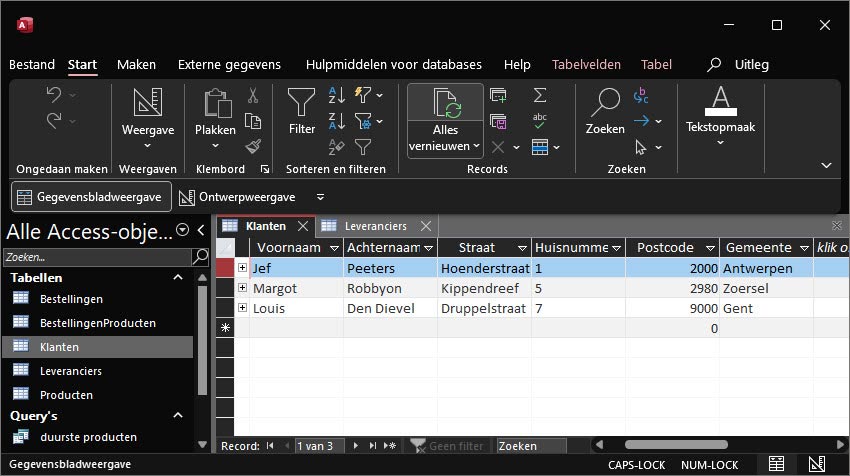Image resolution: width=850 pixels, height=476 pixels.
Task: Click the Cut scissors icon
Action: (x=253, y=95)
